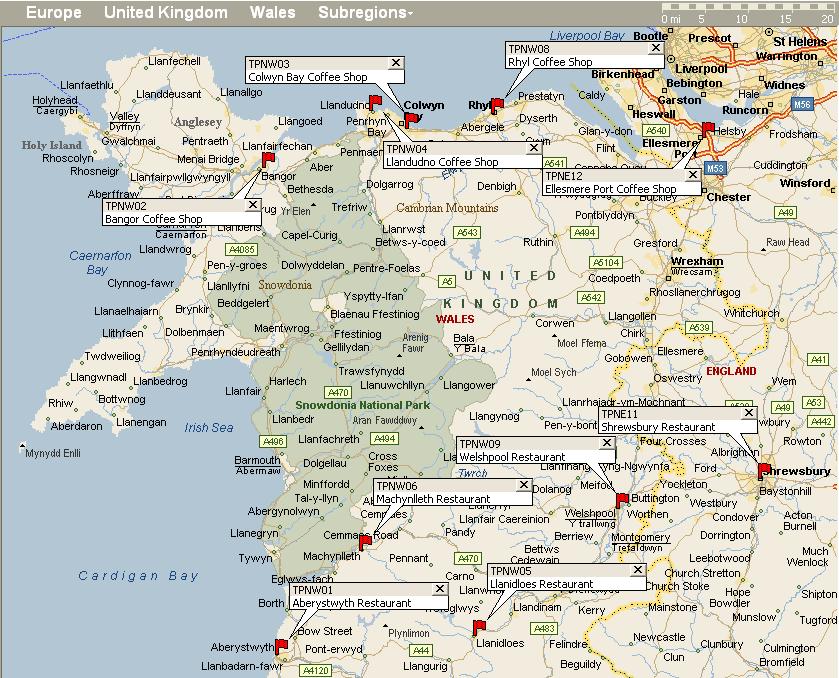Navigate to Europe in the breadcrumb

(54, 13)
